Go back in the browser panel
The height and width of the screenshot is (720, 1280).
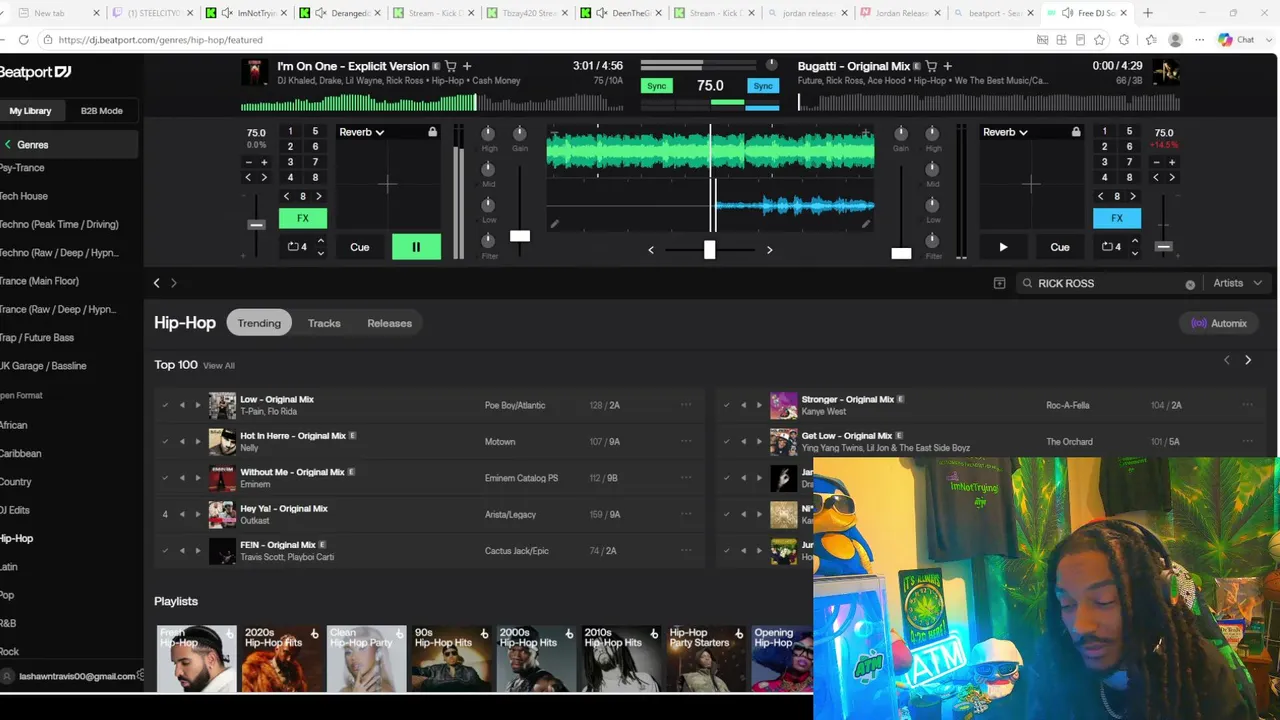pyautogui.click(x=156, y=283)
